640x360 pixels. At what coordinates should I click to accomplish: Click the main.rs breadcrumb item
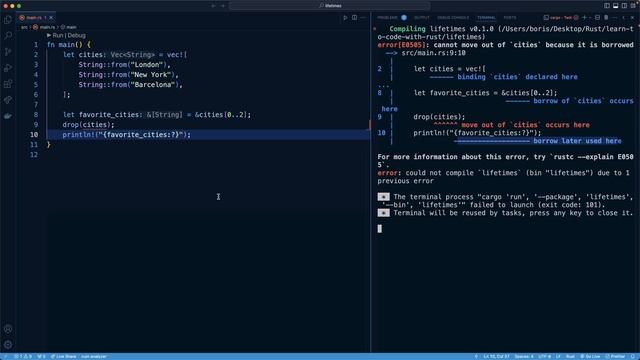pyautogui.click(x=44, y=27)
